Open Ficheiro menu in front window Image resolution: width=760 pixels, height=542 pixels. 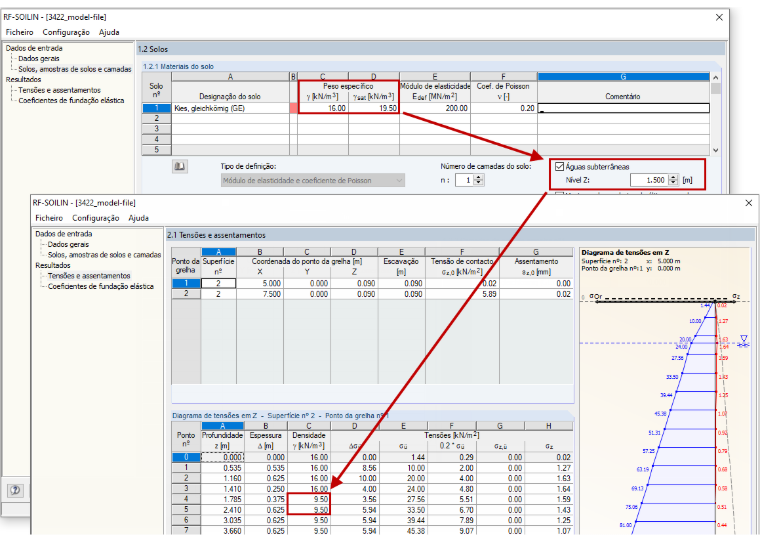49,218
